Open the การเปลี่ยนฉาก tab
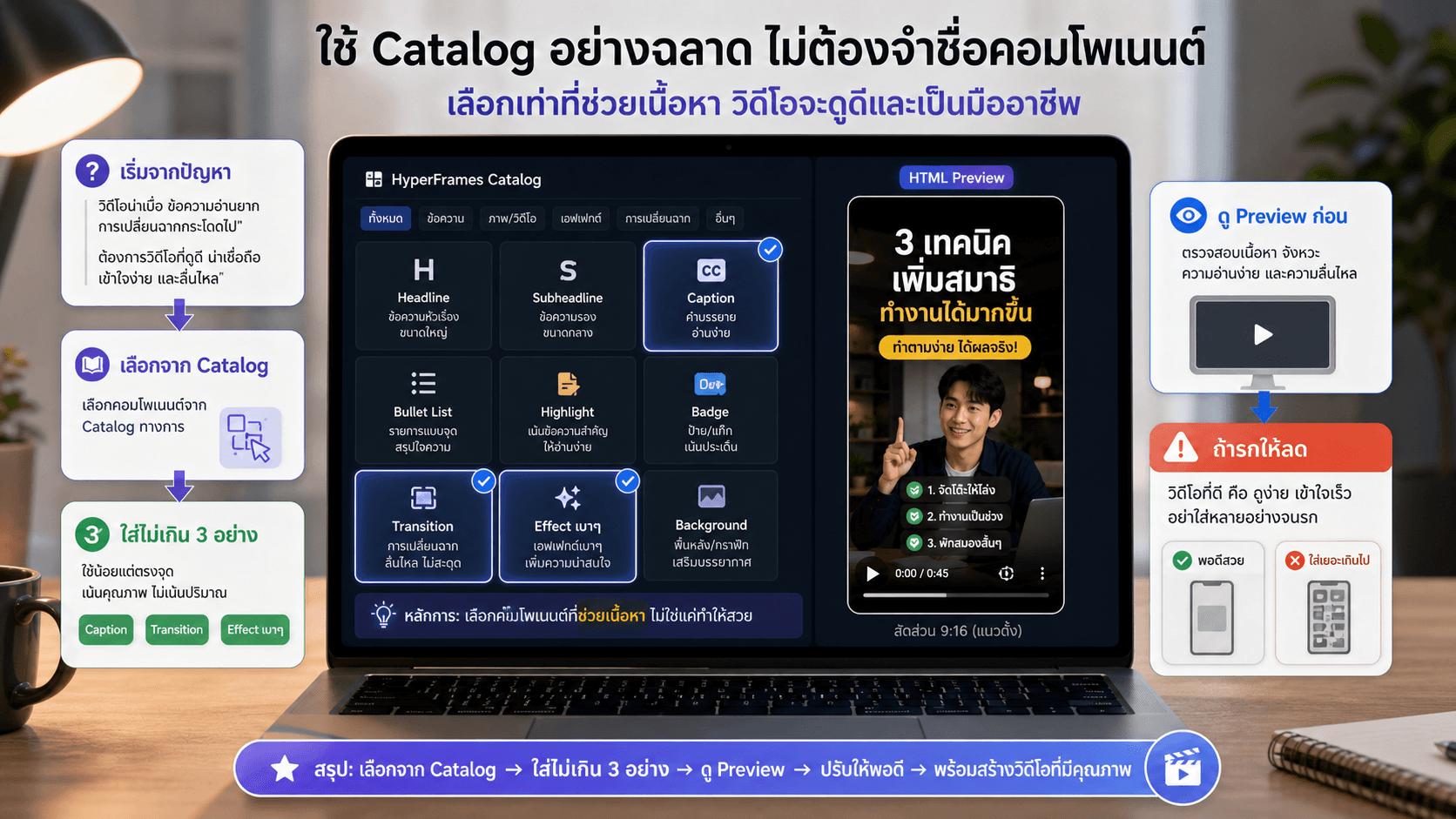1456x819 pixels. (x=657, y=218)
